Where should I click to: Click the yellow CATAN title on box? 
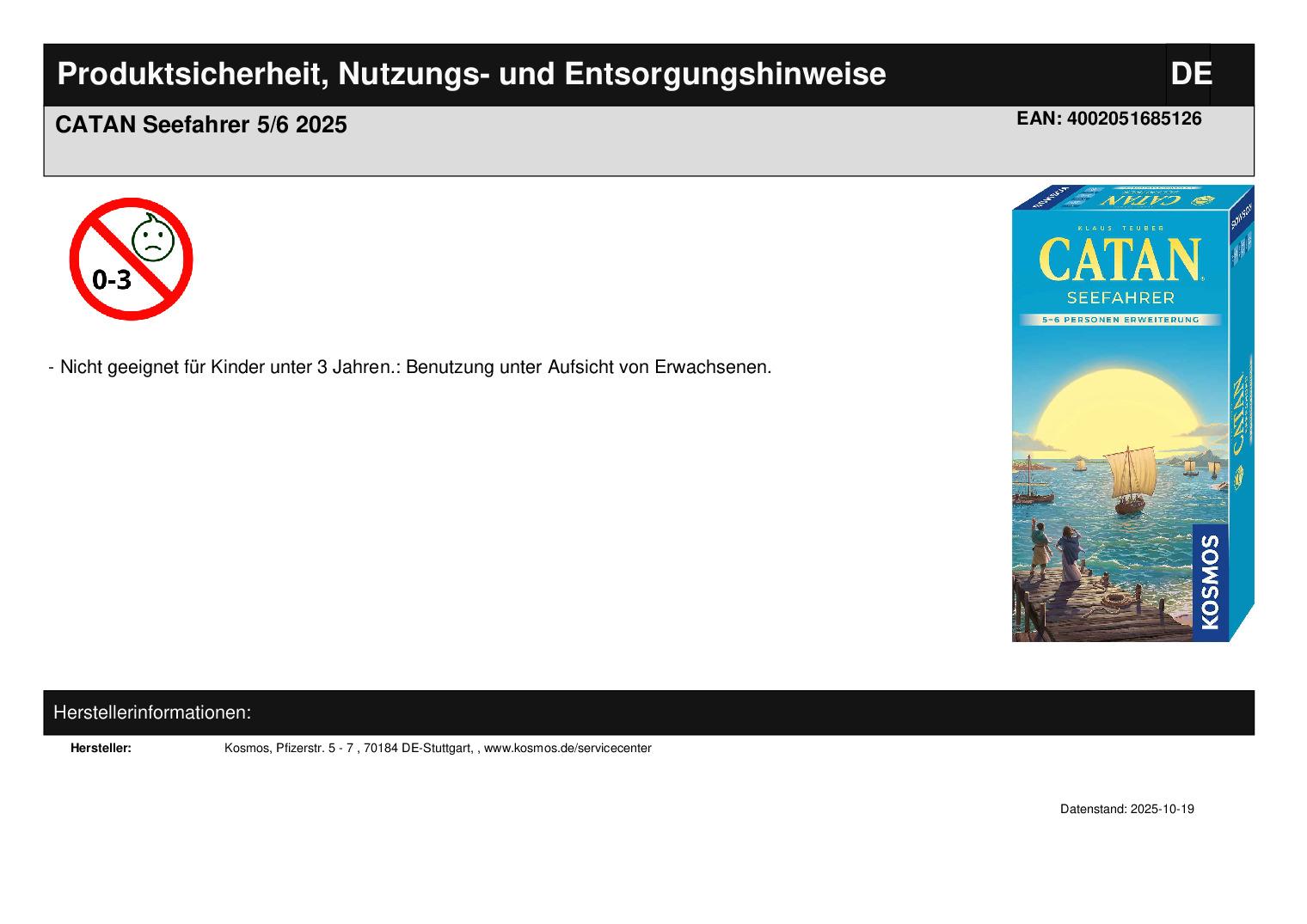[x=1120, y=260]
